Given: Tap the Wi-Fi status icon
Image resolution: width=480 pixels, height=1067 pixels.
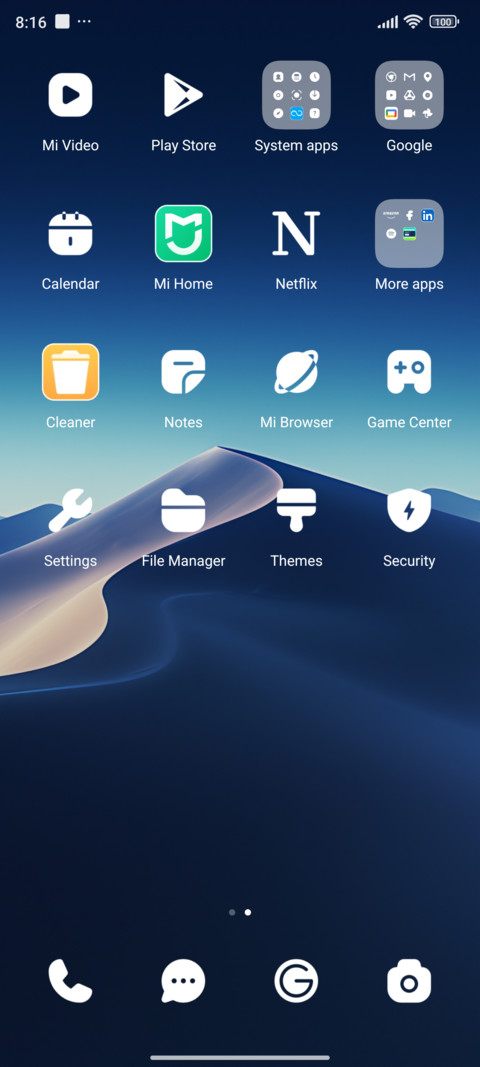Looking at the screenshot, I should (x=413, y=22).
